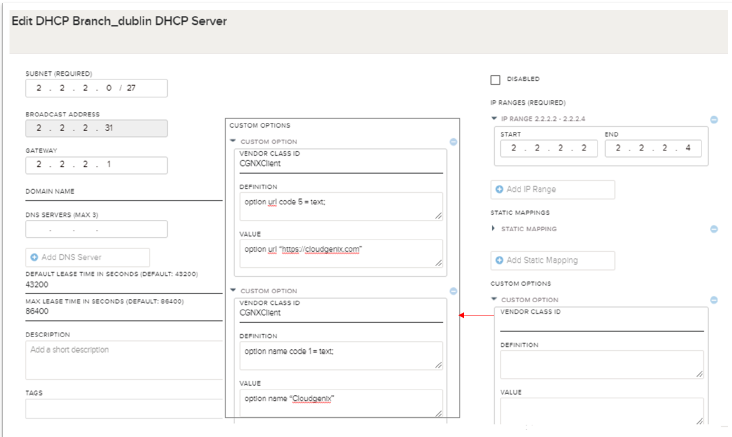Viewport: 732px width, 437px height.
Task: Focus the Subnet address field
Action: point(96,88)
